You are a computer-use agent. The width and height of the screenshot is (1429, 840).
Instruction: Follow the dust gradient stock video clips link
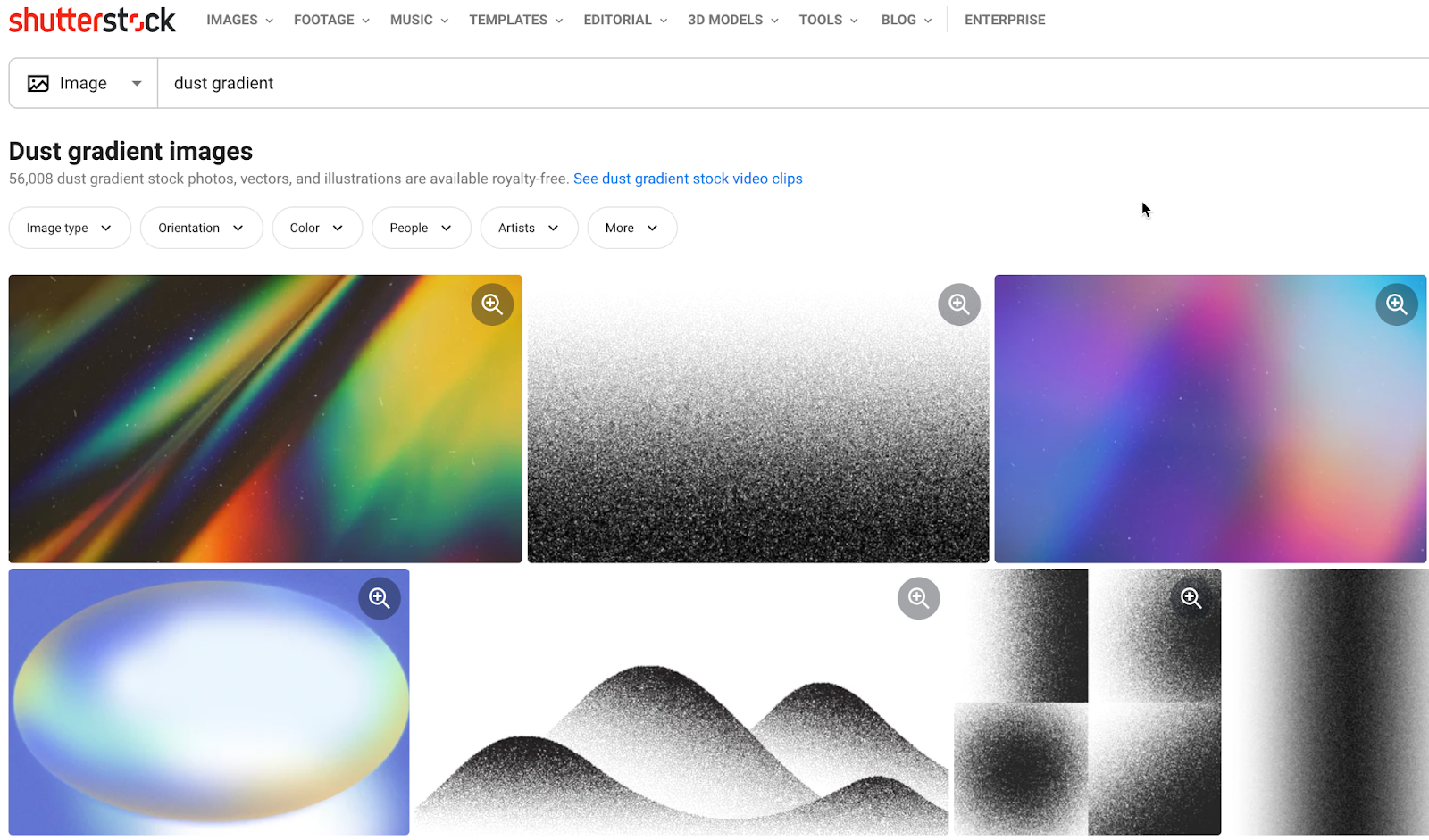click(688, 178)
